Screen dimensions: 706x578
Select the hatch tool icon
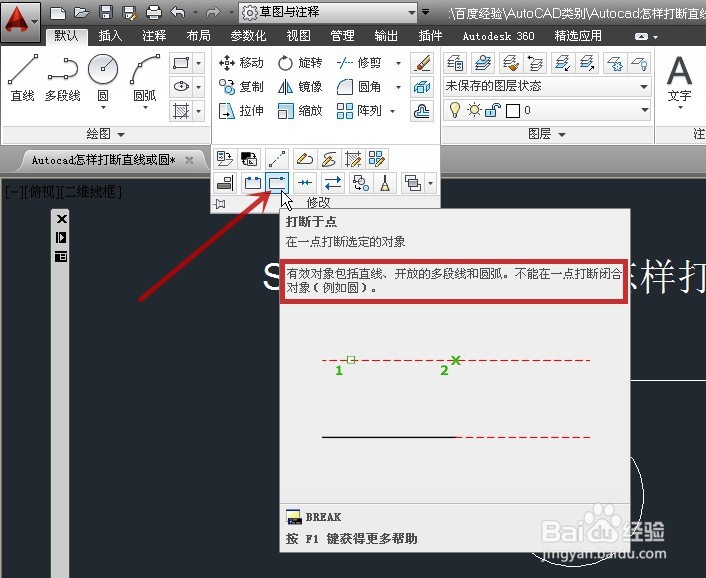click(x=181, y=111)
